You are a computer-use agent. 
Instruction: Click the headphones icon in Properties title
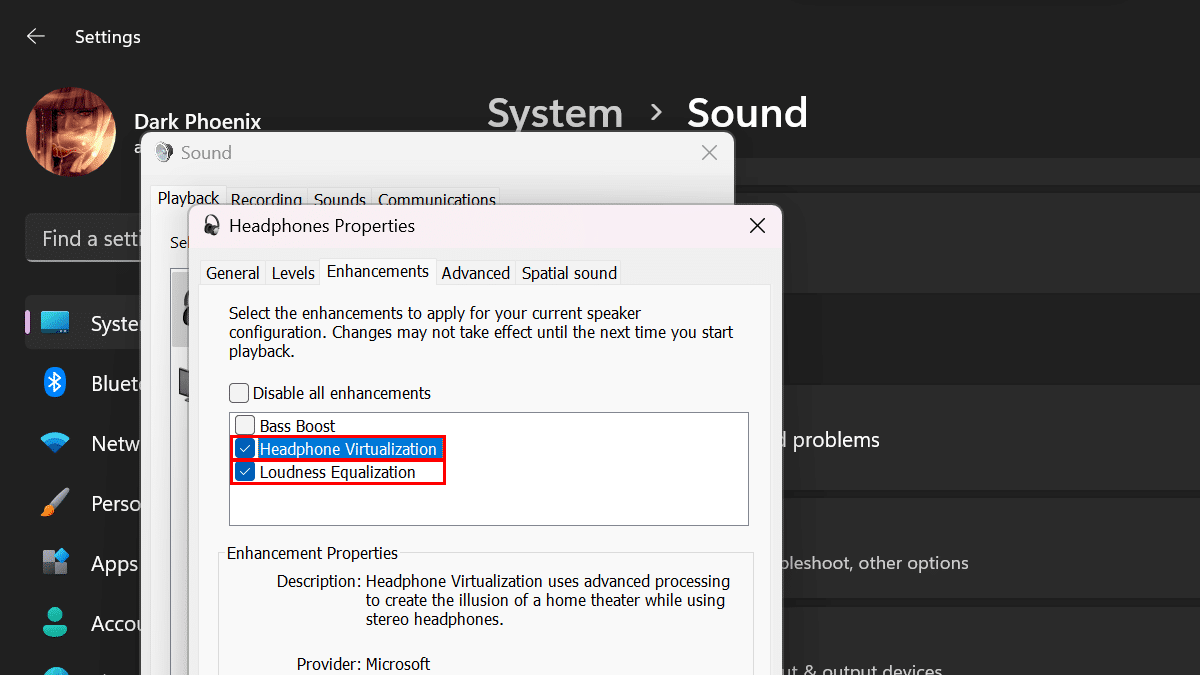[x=212, y=226]
